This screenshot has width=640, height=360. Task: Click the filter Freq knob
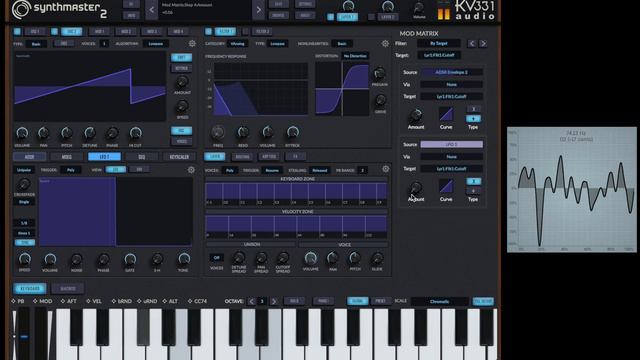(218, 132)
